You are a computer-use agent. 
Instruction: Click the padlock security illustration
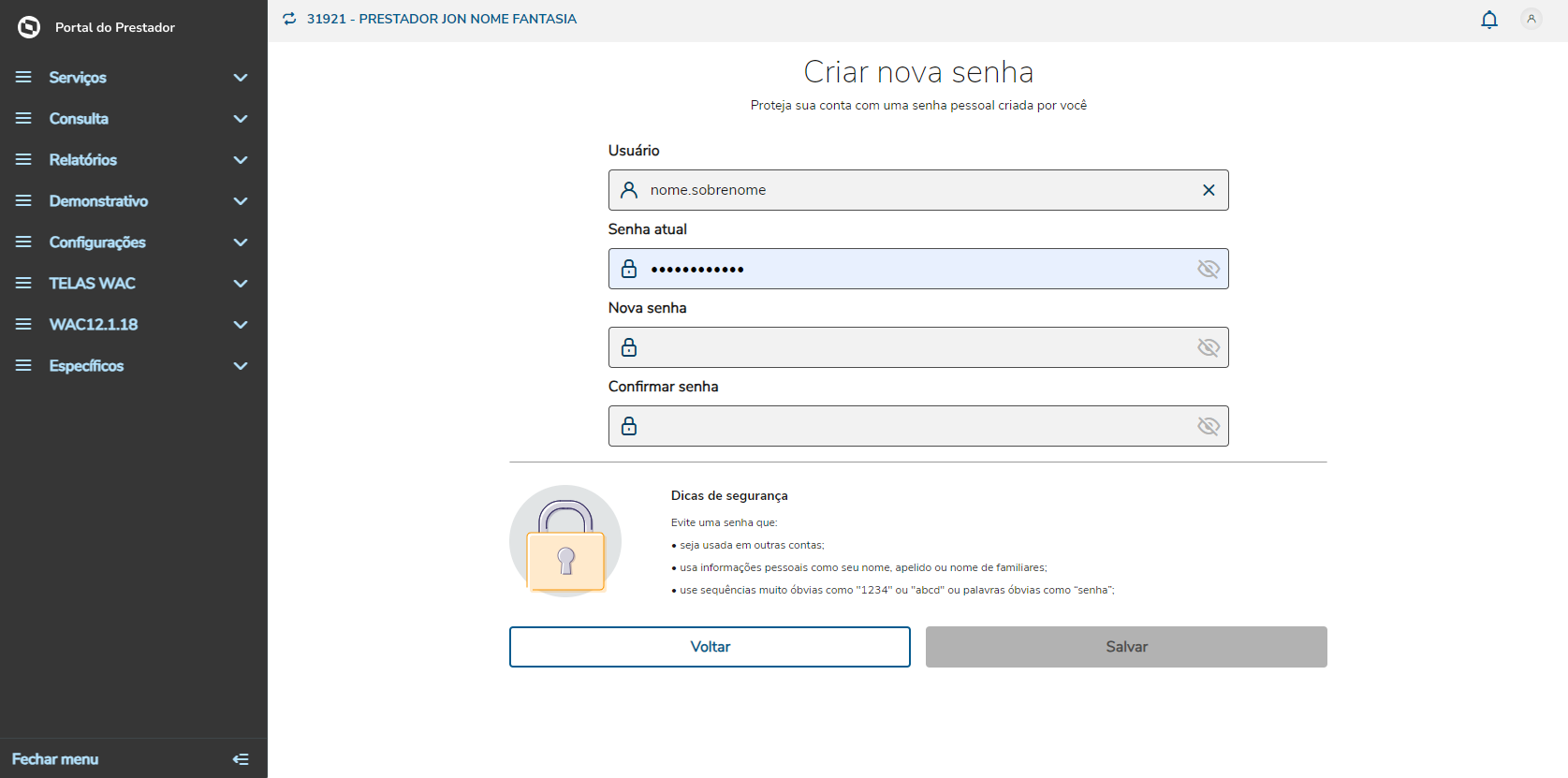tap(565, 541)
